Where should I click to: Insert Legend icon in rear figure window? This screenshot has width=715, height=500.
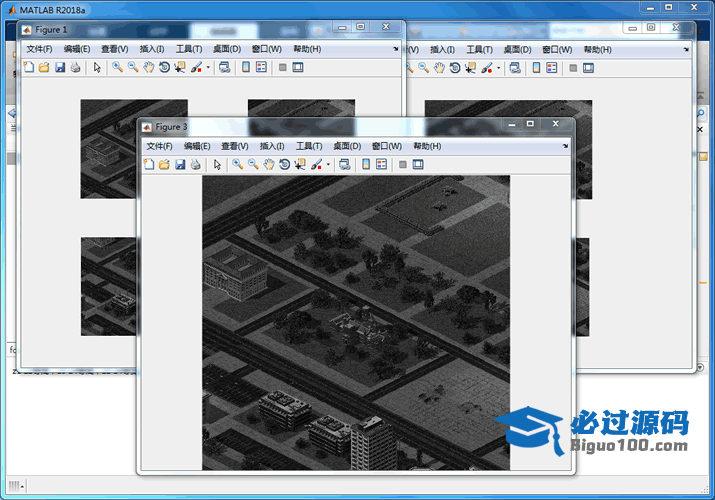click(x=552, y=68)
